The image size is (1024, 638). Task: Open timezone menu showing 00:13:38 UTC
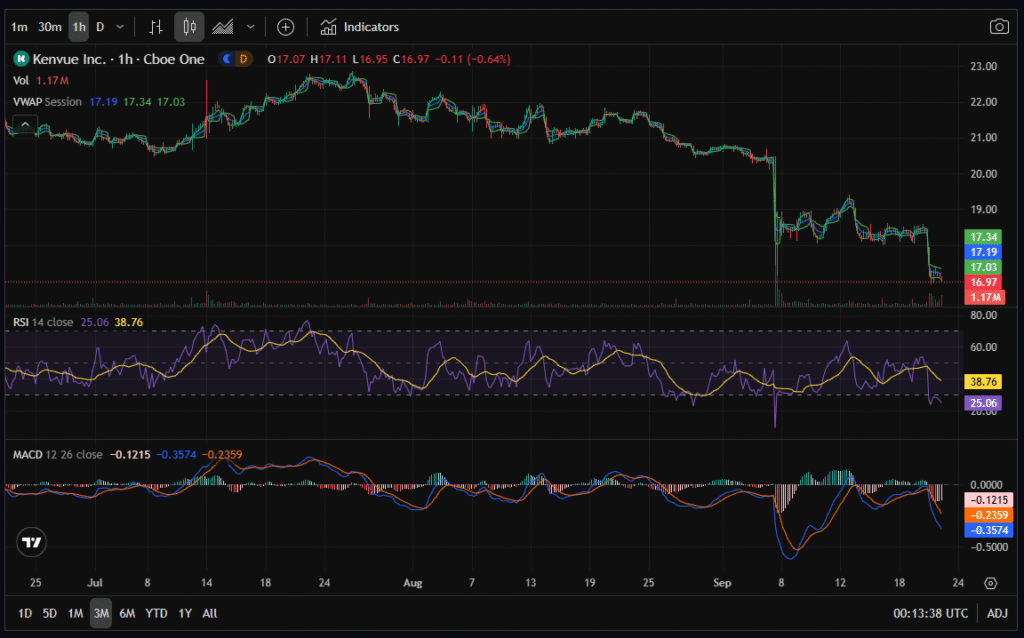click(x=930, y=613)
